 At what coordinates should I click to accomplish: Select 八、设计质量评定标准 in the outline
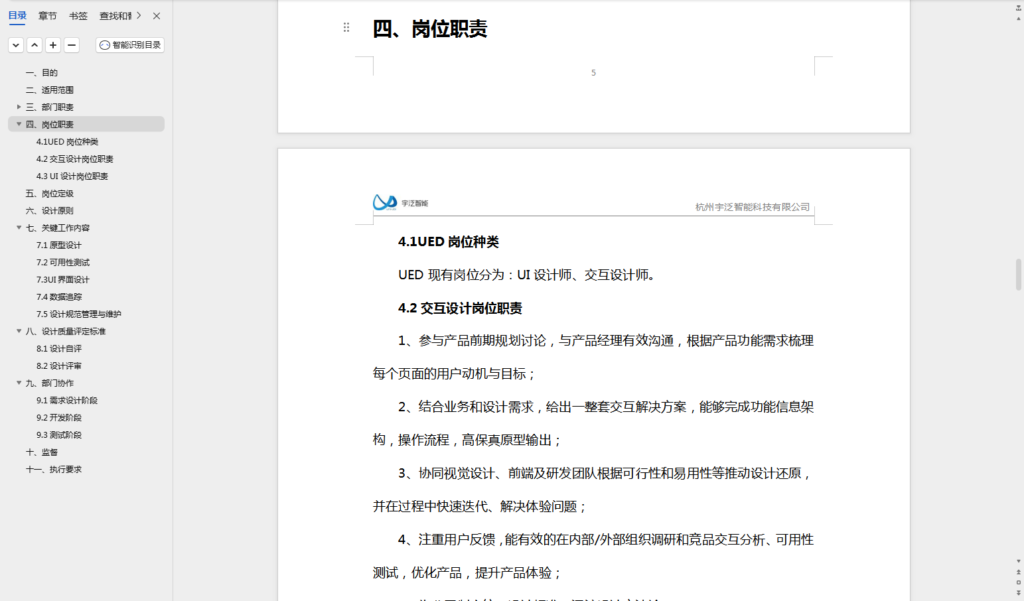(65, 331)
